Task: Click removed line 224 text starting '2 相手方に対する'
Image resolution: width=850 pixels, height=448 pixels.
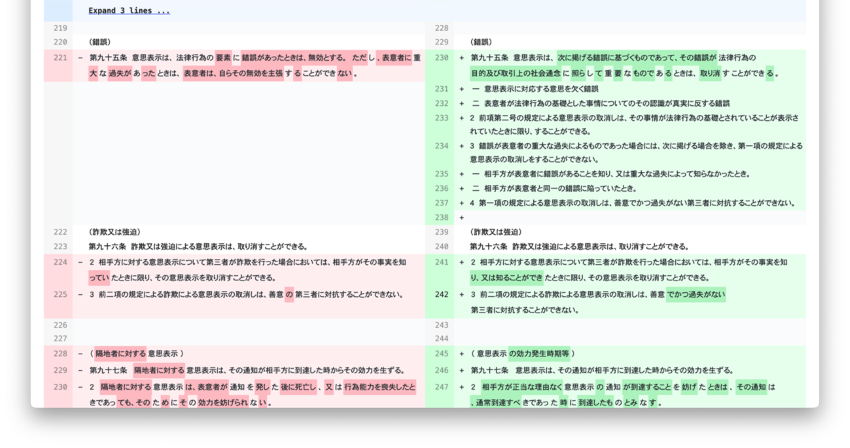Action: click(x=248, y=270)
